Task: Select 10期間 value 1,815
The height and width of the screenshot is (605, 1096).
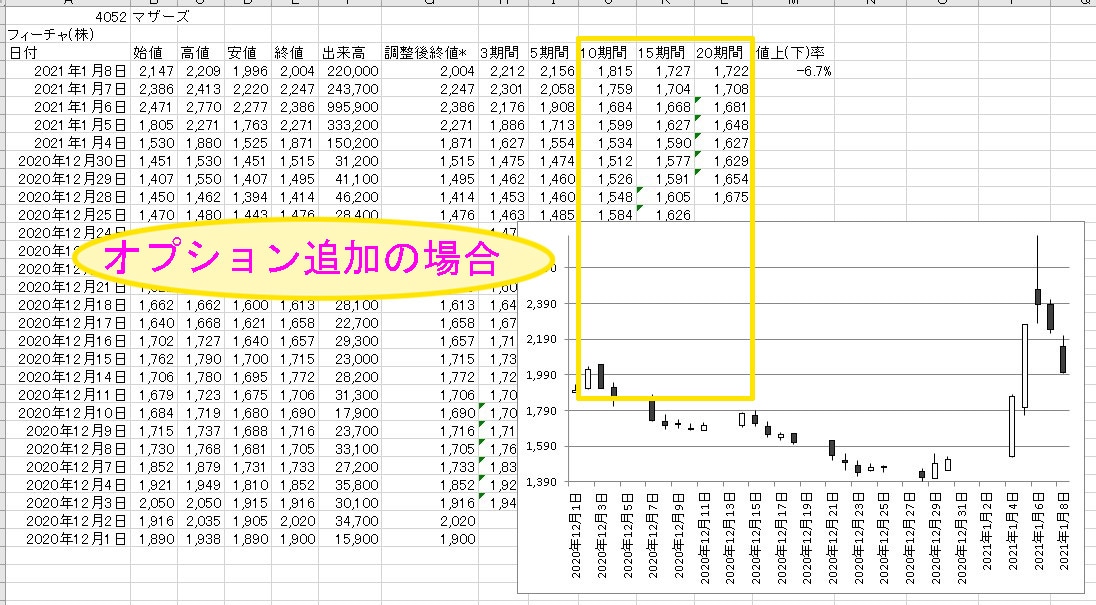Action: (607, 71)
